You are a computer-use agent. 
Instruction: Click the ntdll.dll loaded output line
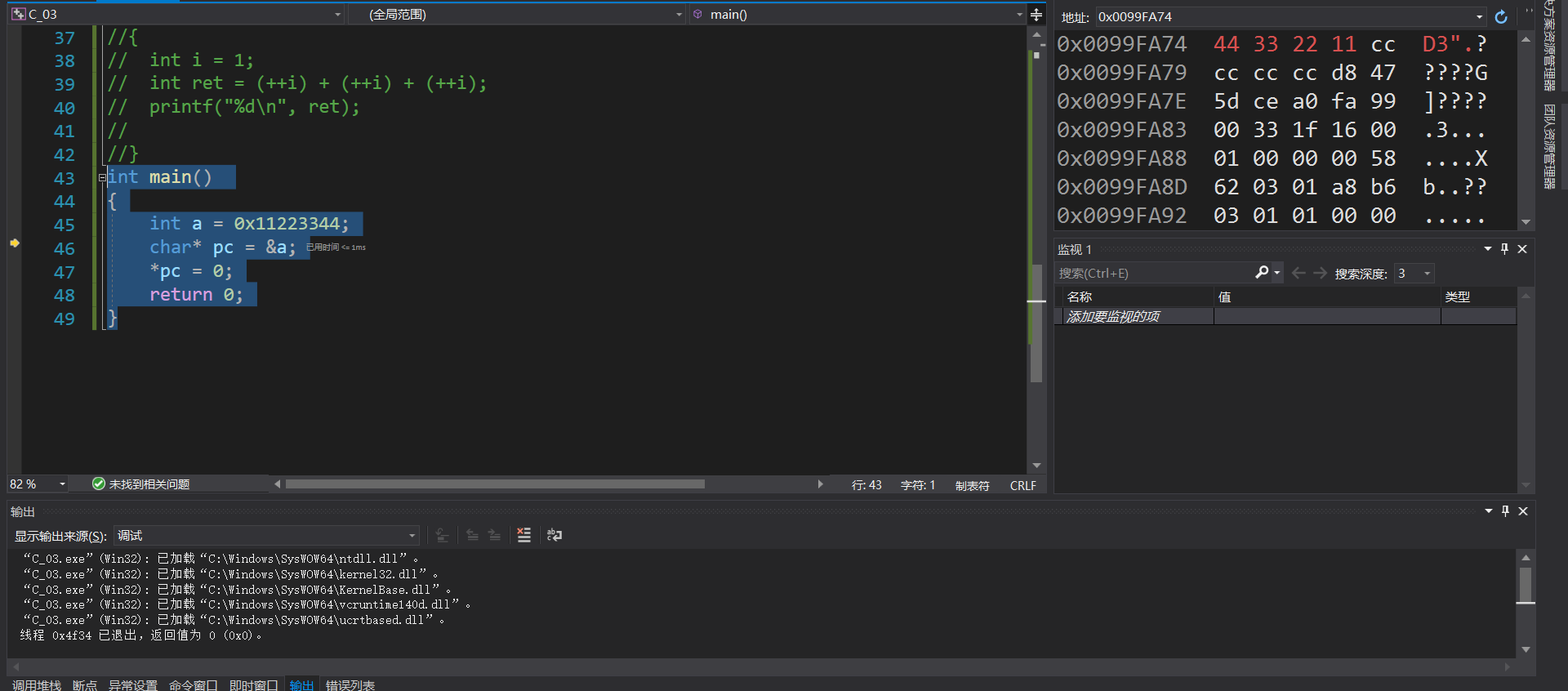pos(221,559)
